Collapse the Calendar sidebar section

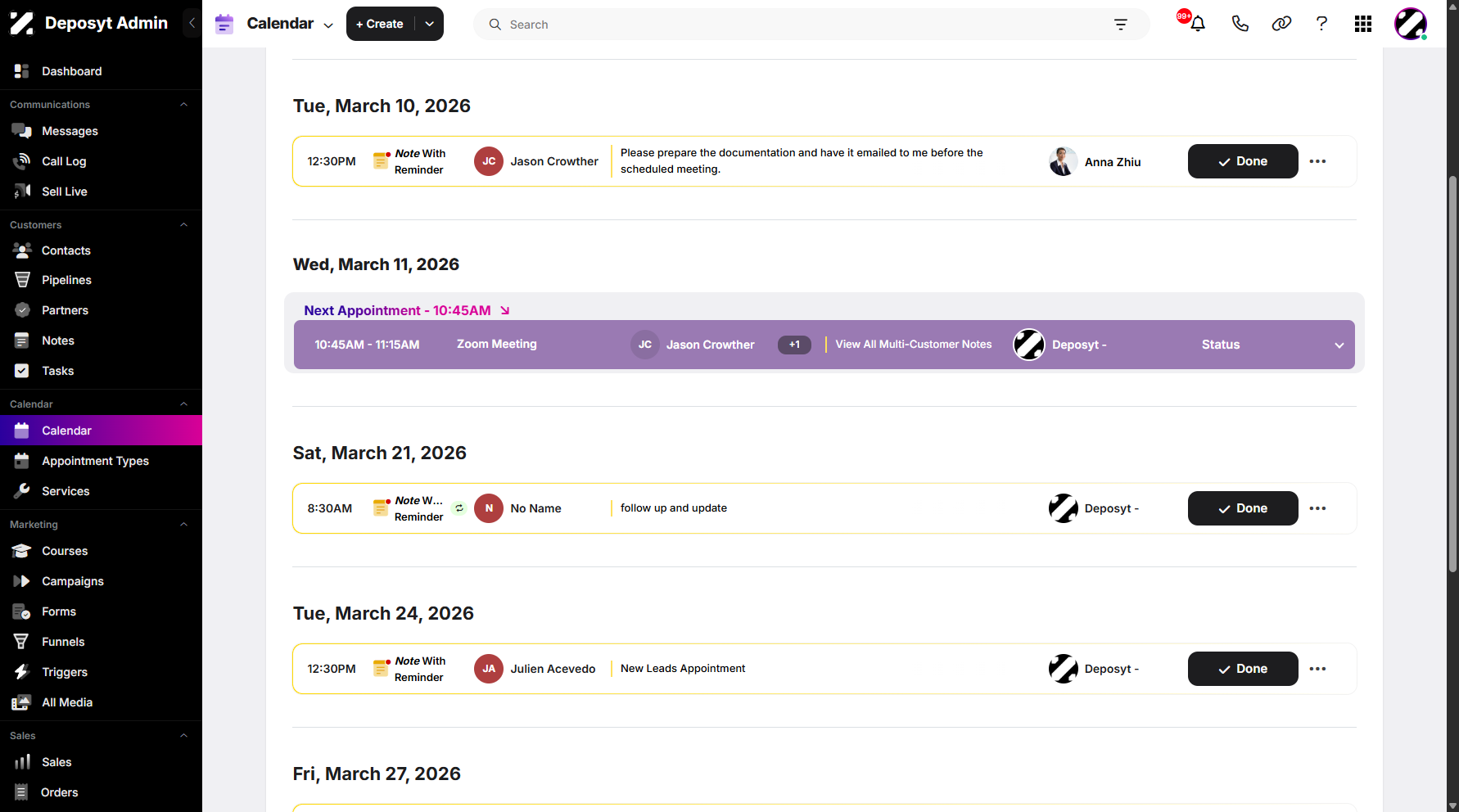tap(183, 404)
